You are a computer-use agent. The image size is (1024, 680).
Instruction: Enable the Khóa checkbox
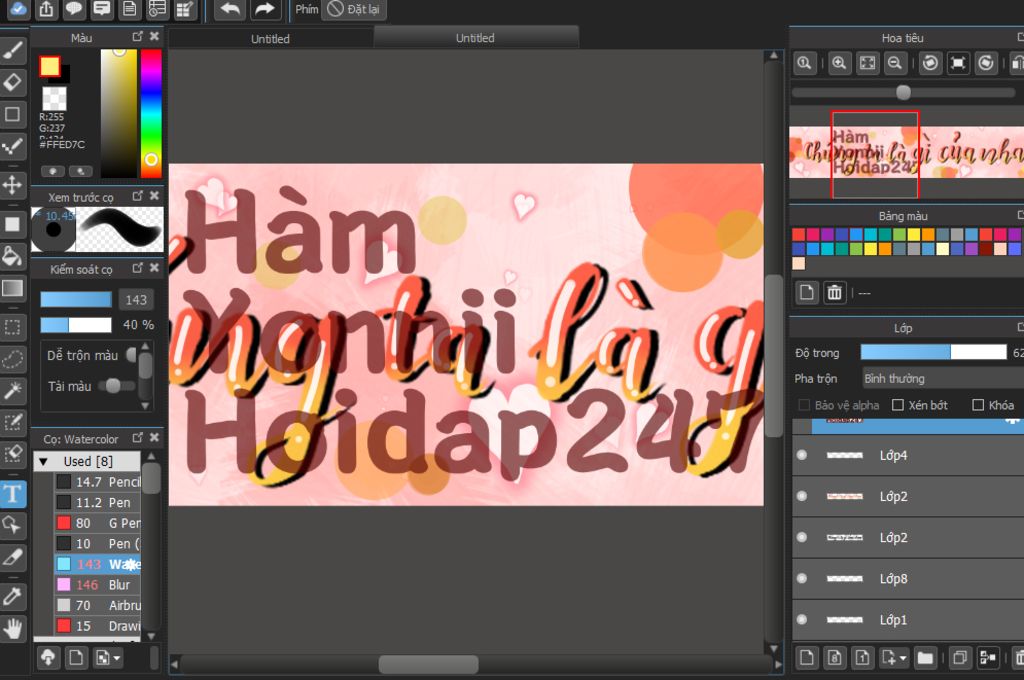coord(978,405)
